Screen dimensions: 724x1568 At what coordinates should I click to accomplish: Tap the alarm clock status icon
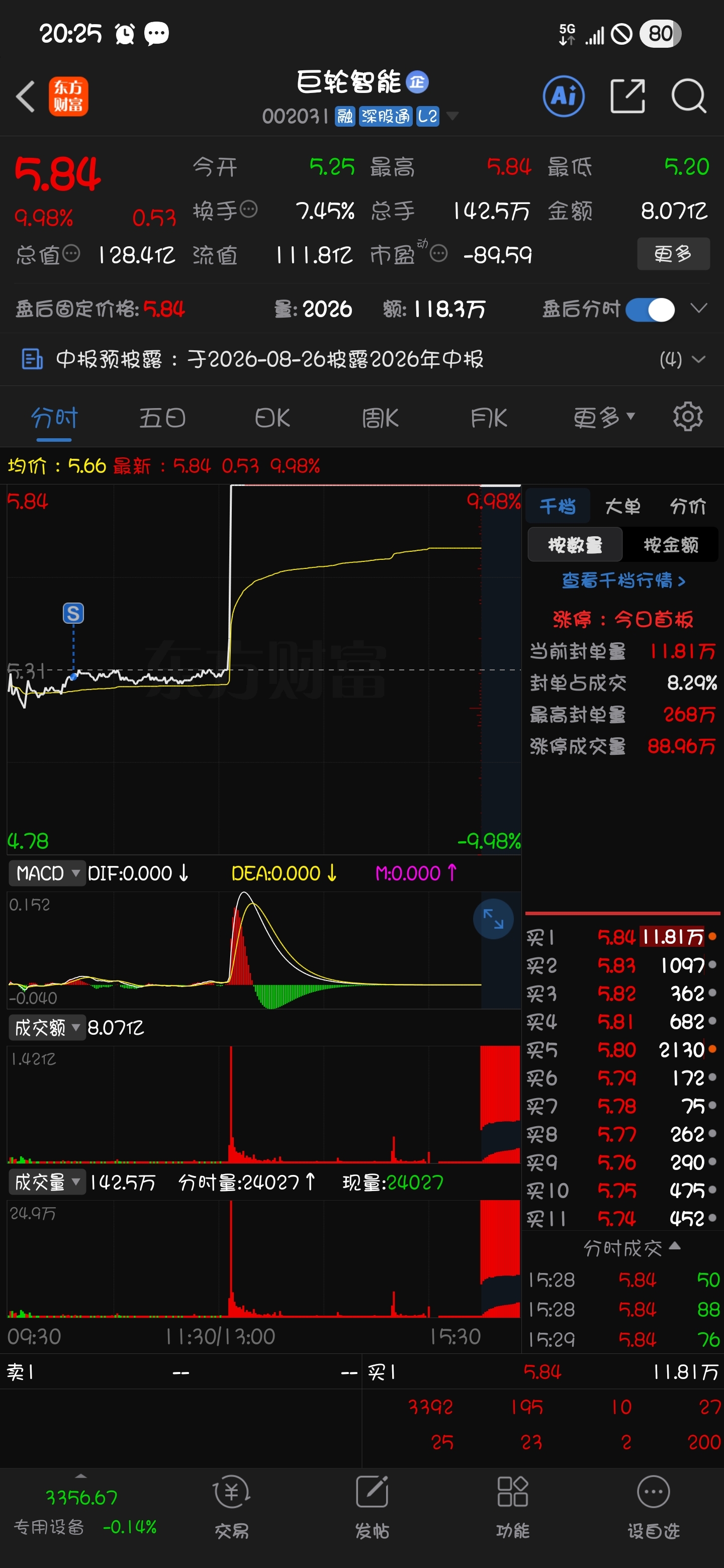[125, 34]
